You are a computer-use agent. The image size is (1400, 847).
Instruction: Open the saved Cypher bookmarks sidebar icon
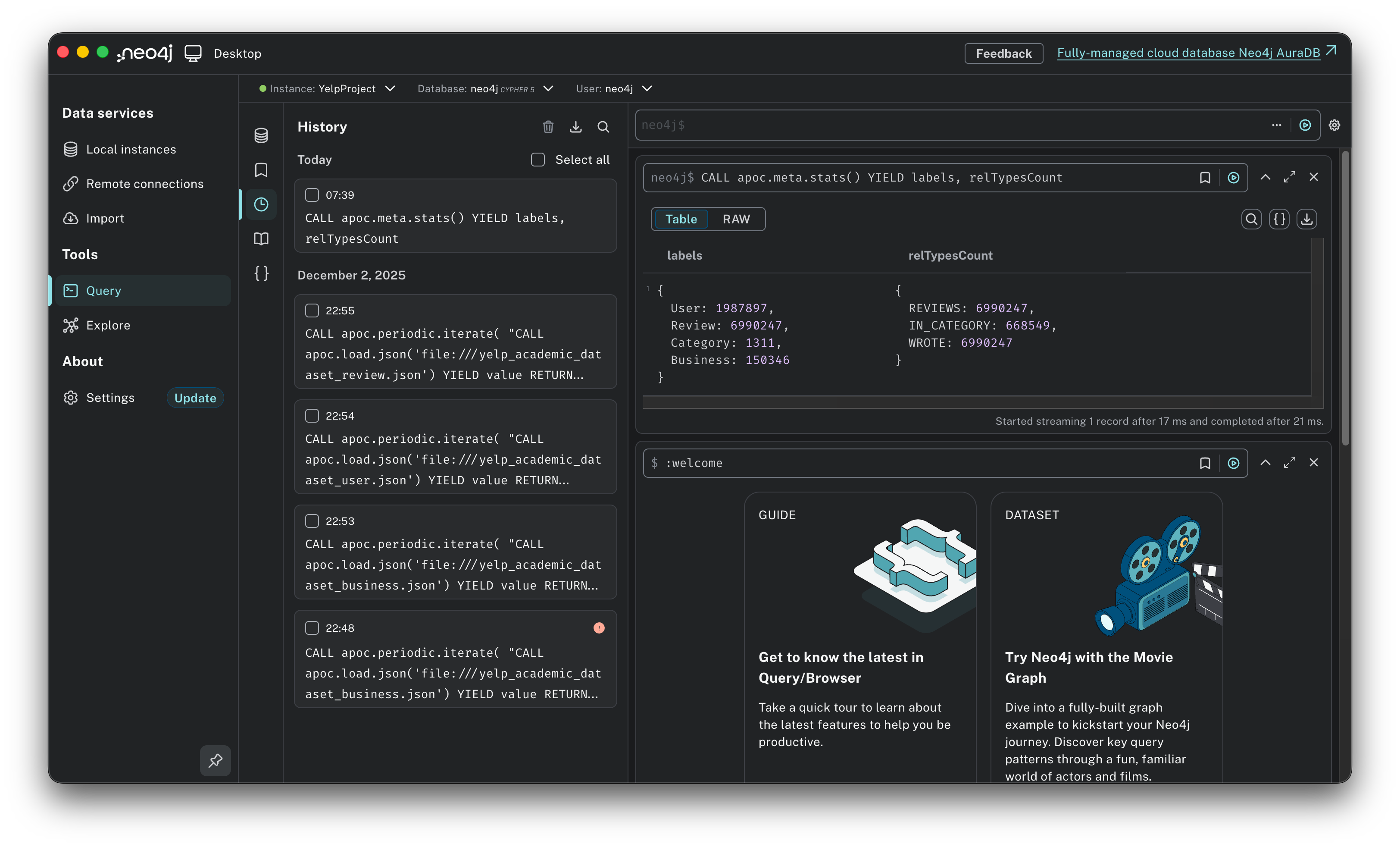[x=261, y=170]
